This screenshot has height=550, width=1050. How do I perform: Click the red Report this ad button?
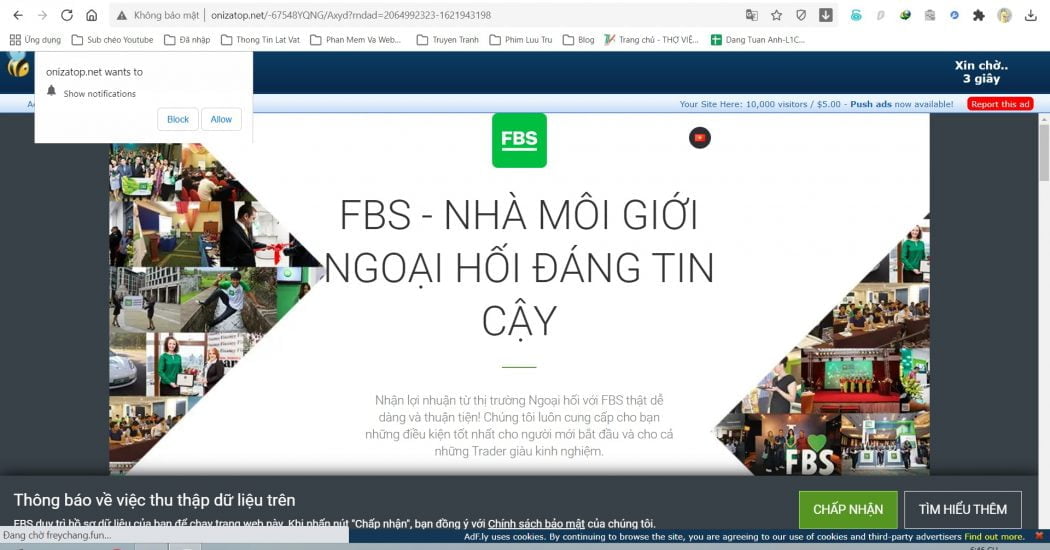point(1000,104)
